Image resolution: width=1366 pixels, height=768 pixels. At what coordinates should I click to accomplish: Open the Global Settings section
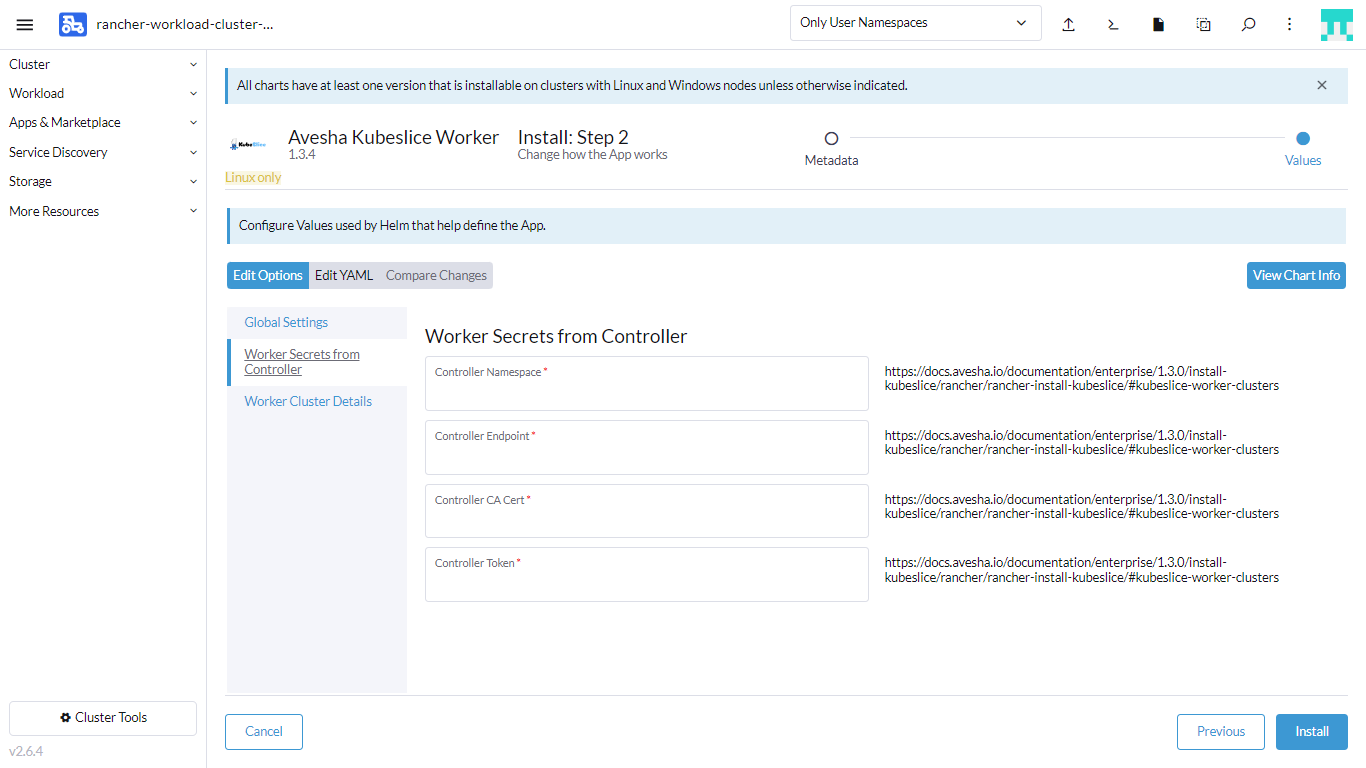click(x=317, y=322)
